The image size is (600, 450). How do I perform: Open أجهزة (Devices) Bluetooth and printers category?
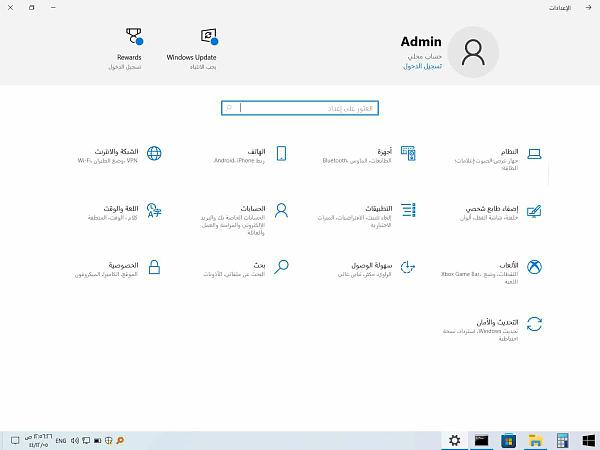(x=369, y=155)
